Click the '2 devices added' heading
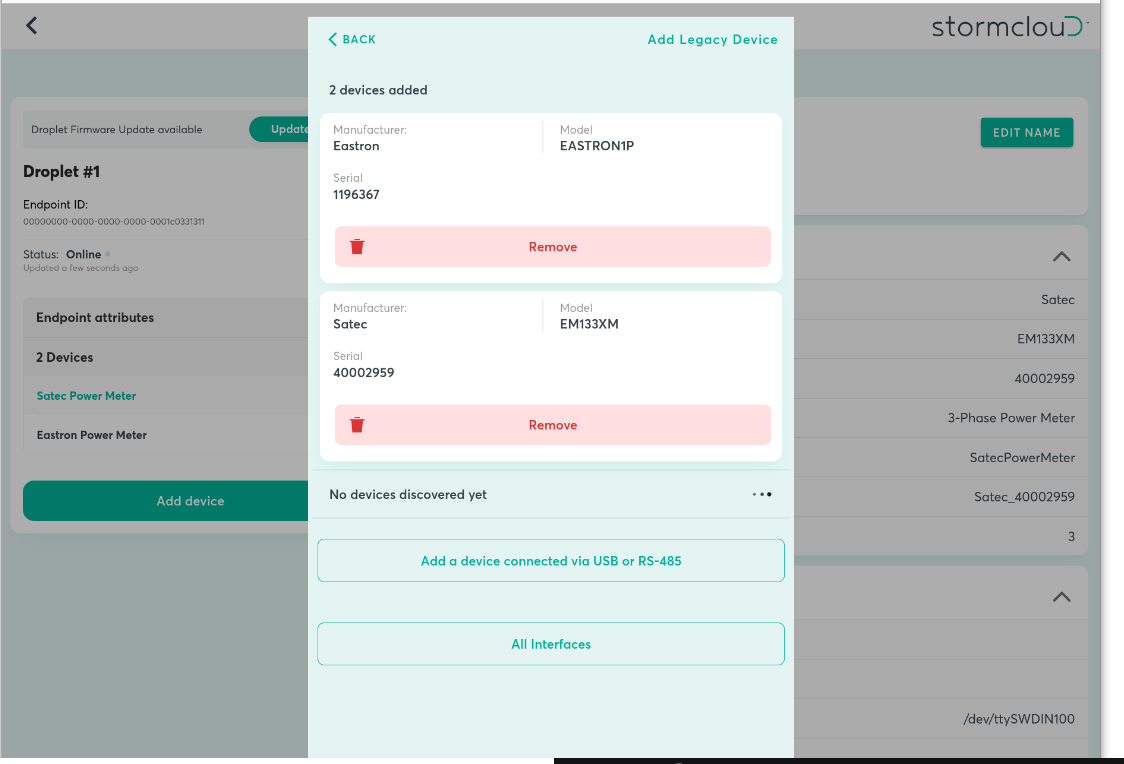Screen dimensions: 1124x764 [378, 90]
